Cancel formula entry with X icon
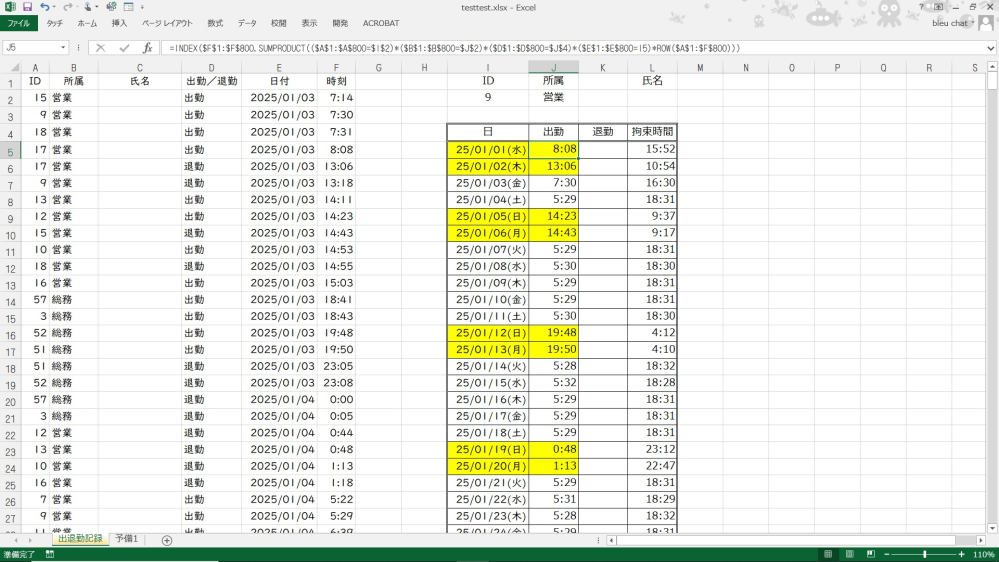The width and height of the screenshot is (999, 562). 101,48
